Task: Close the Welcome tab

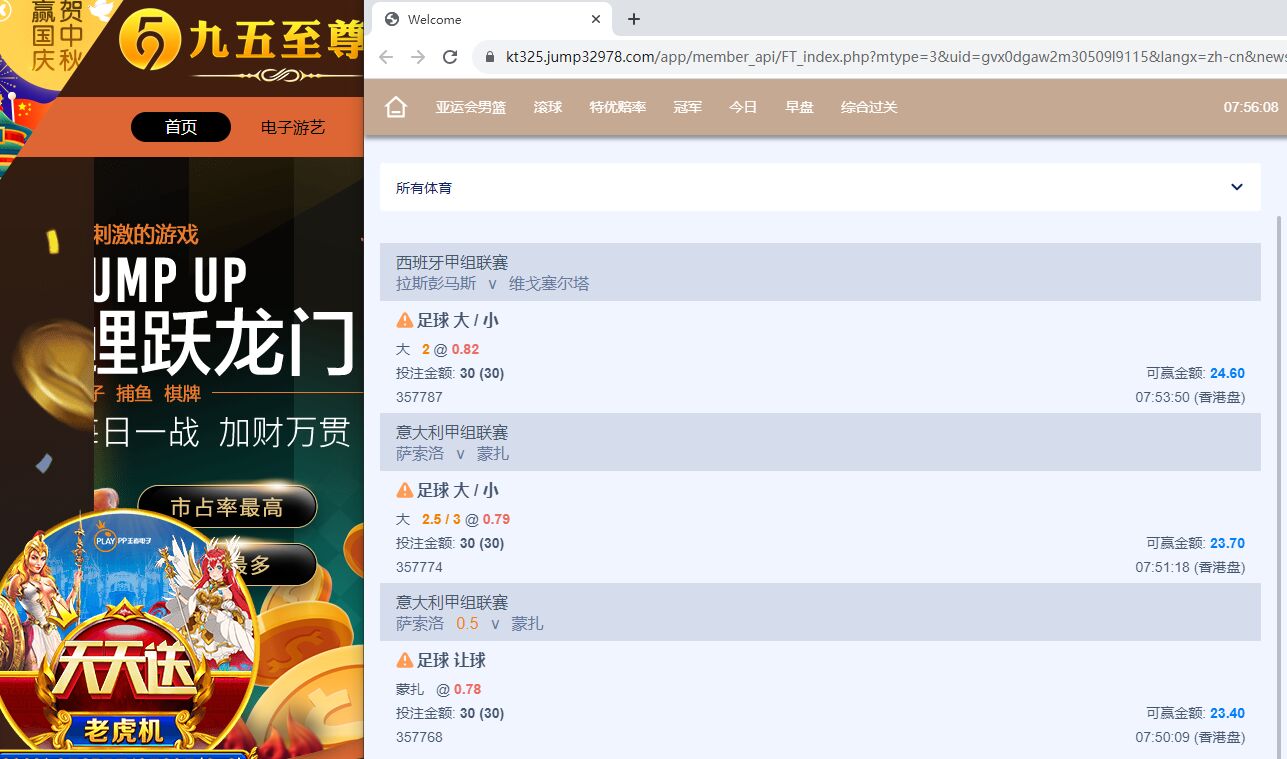Action: 596,19
